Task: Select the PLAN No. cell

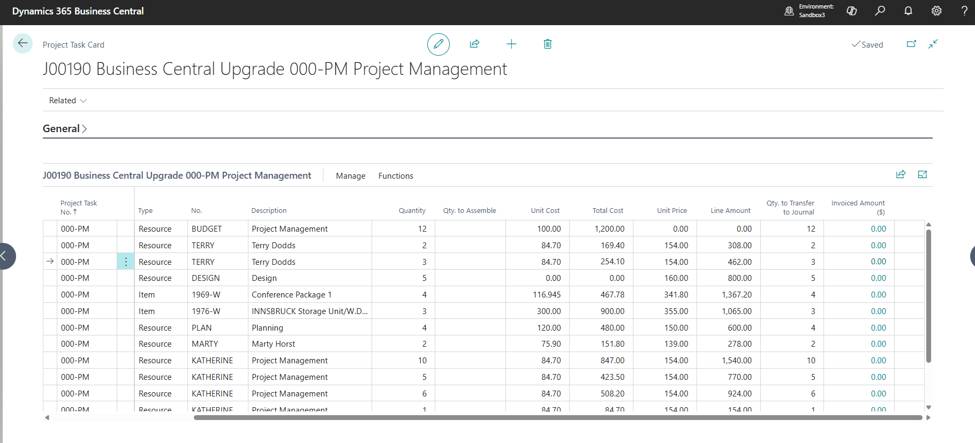Action: (x=218, y=328)
